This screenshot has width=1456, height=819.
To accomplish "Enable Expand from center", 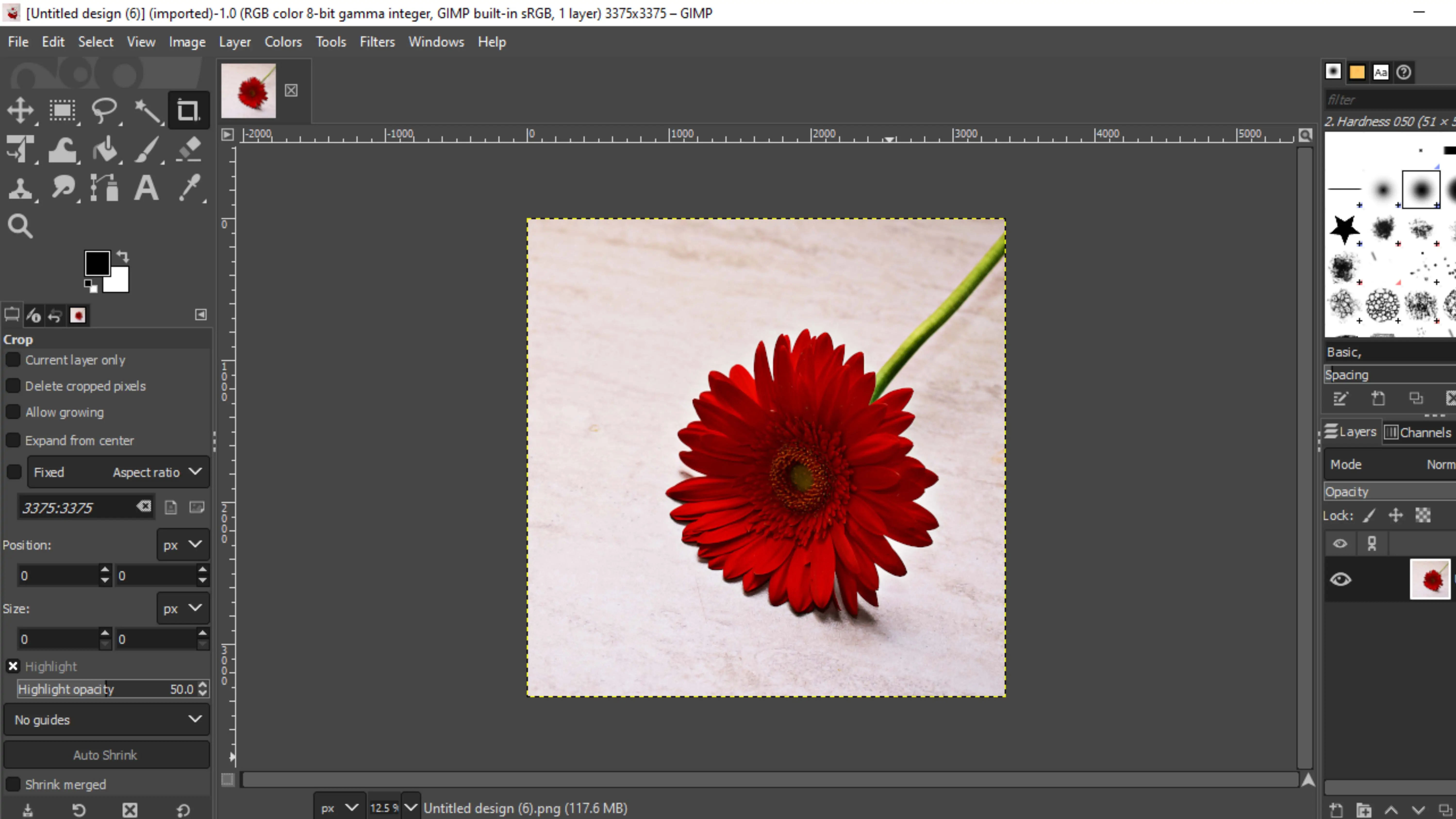I will [13, 440].
